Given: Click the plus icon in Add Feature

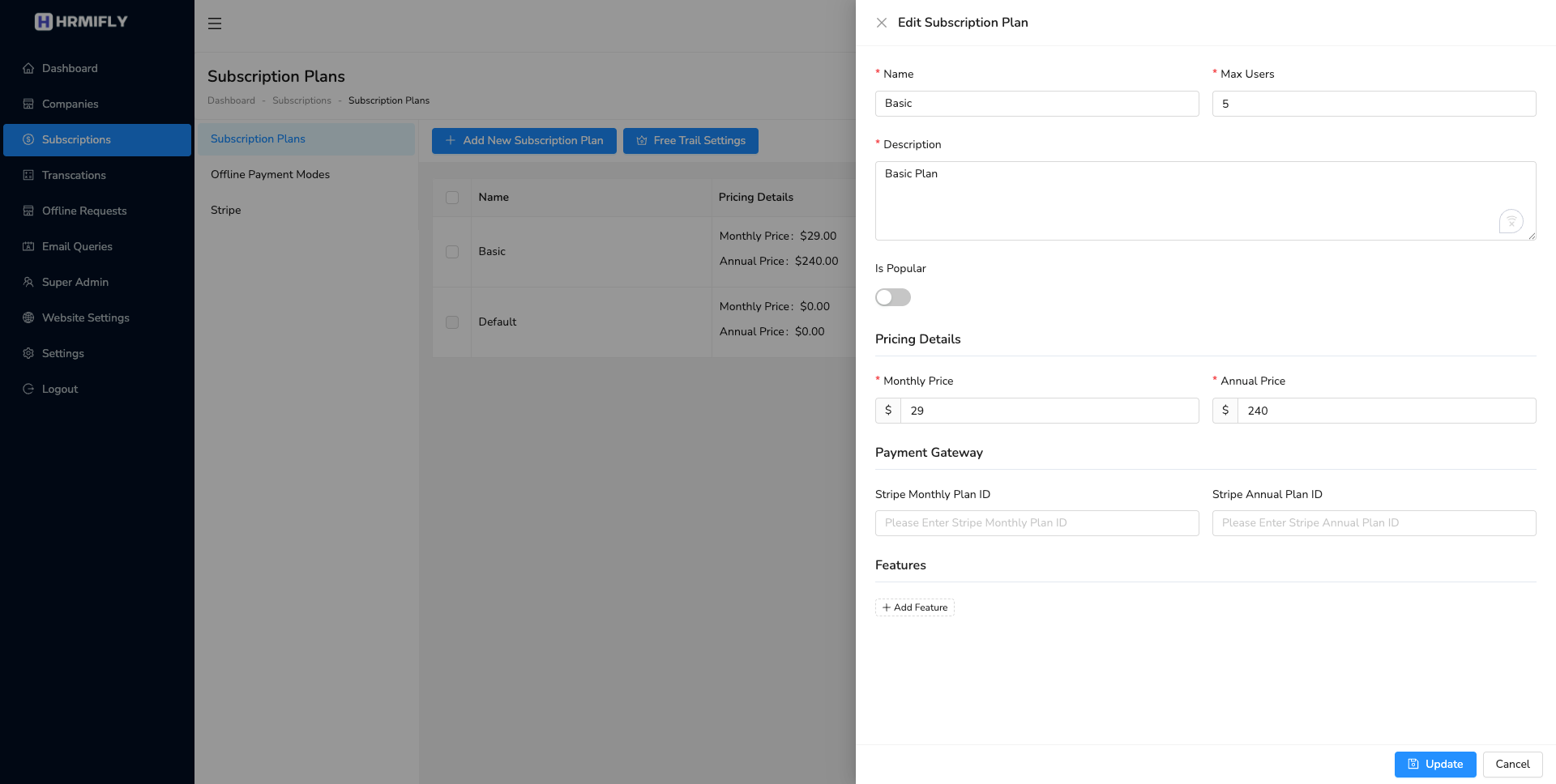Looking at the screenshot, I should tap(887, 607).
